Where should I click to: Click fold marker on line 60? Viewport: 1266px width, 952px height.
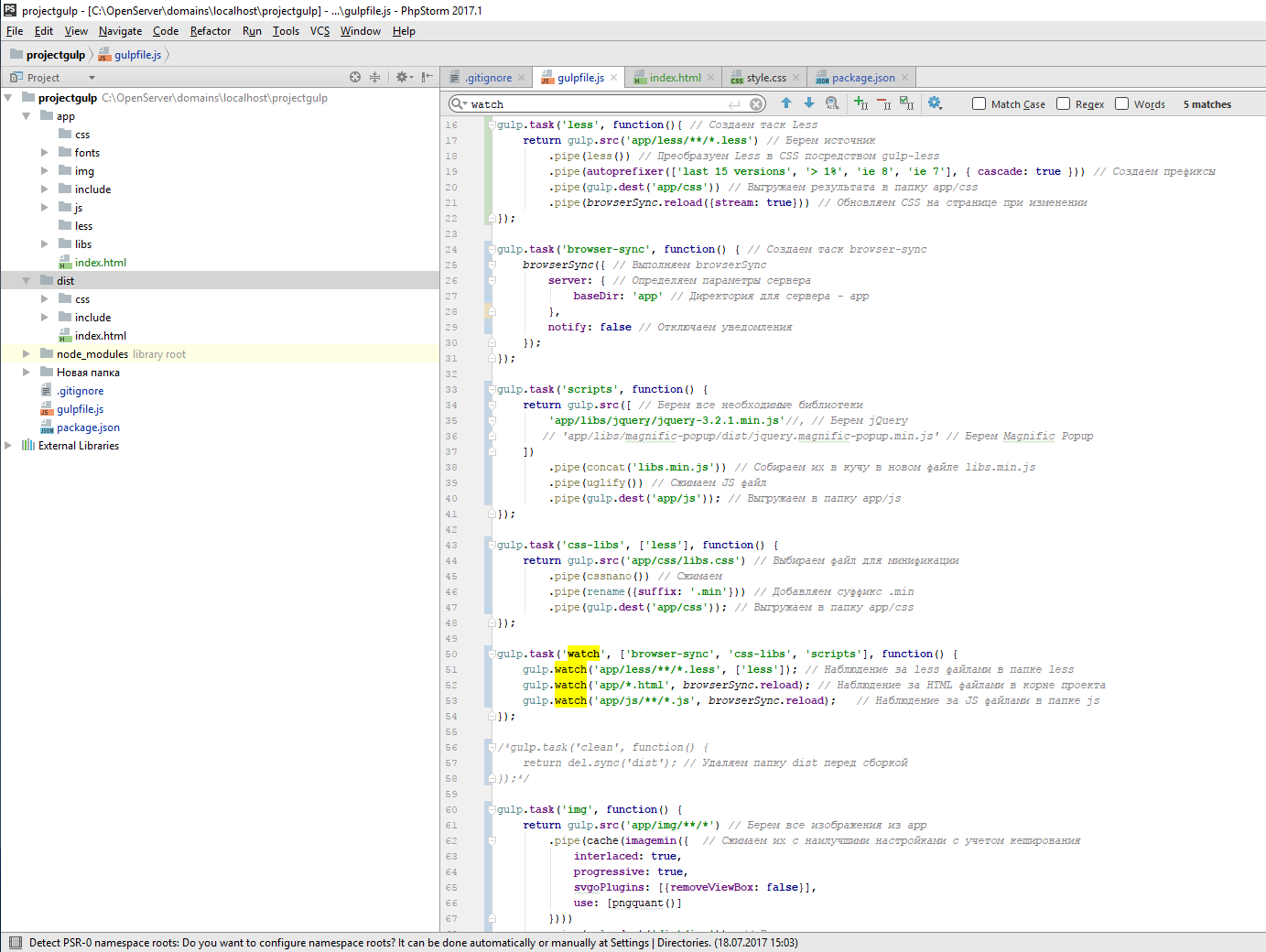pyautogui.click(x=492, y=809)
